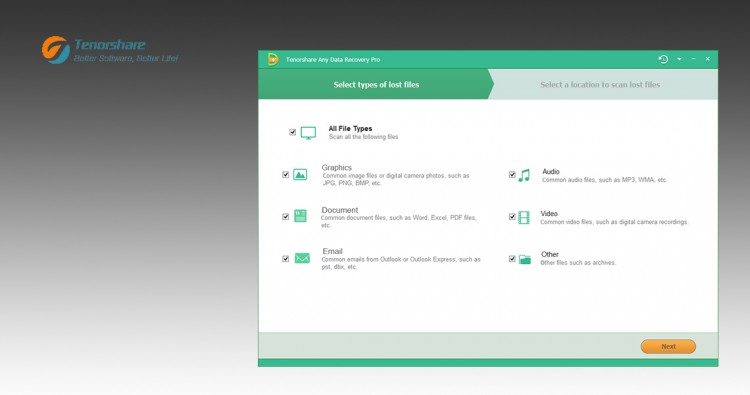Image resolution: width=750 pixels, height=395 pixels.
Task: Click the Video film strip icon
Action: [524, 218]
